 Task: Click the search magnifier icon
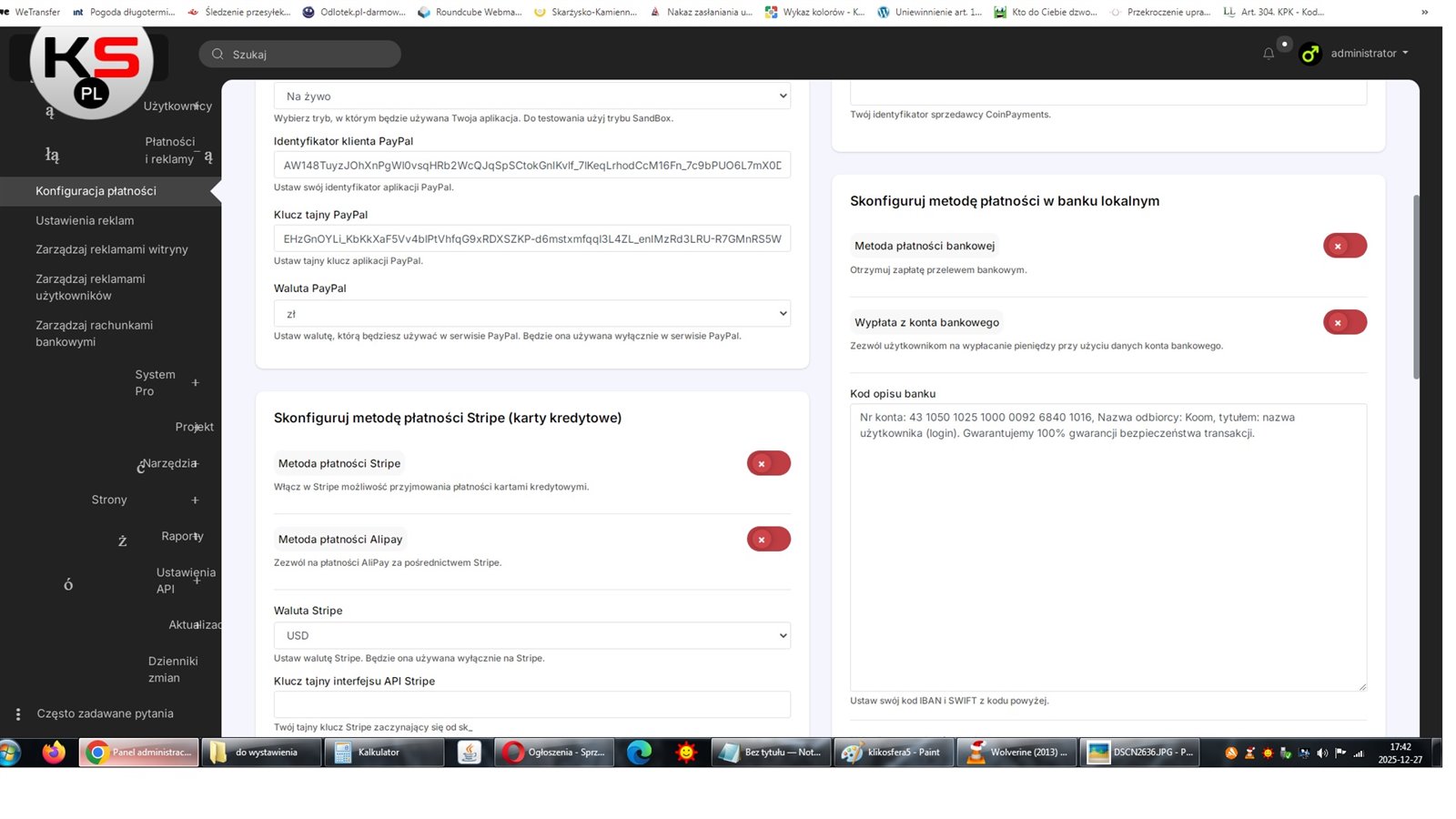pos(217,55)
